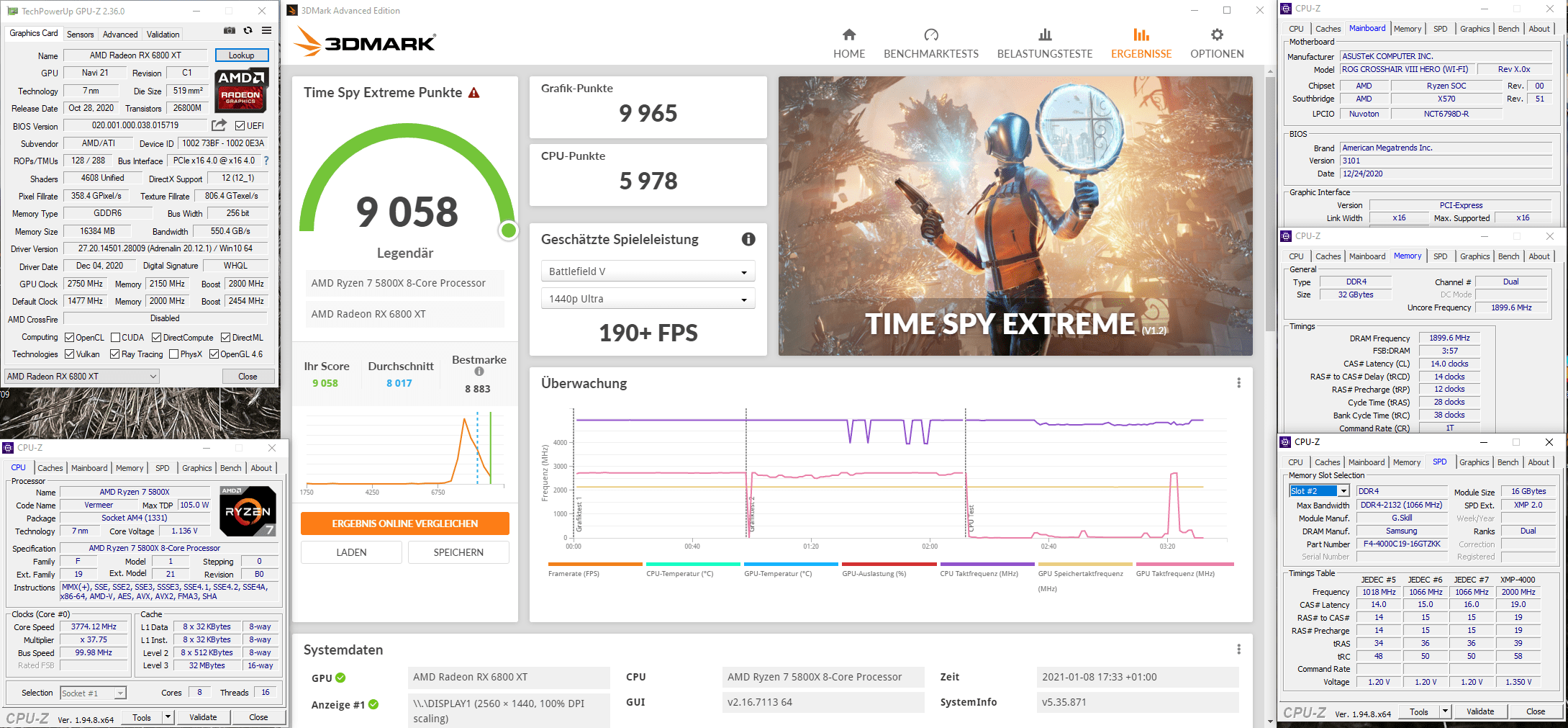
Task: Toggle the Vulkan checkbox
Action: click(x=69, y=354)
